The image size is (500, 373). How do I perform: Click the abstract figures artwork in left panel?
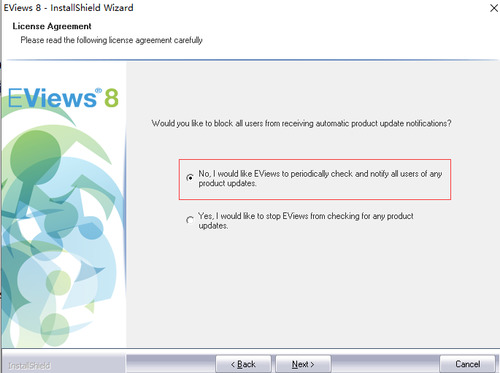(62, 233)
